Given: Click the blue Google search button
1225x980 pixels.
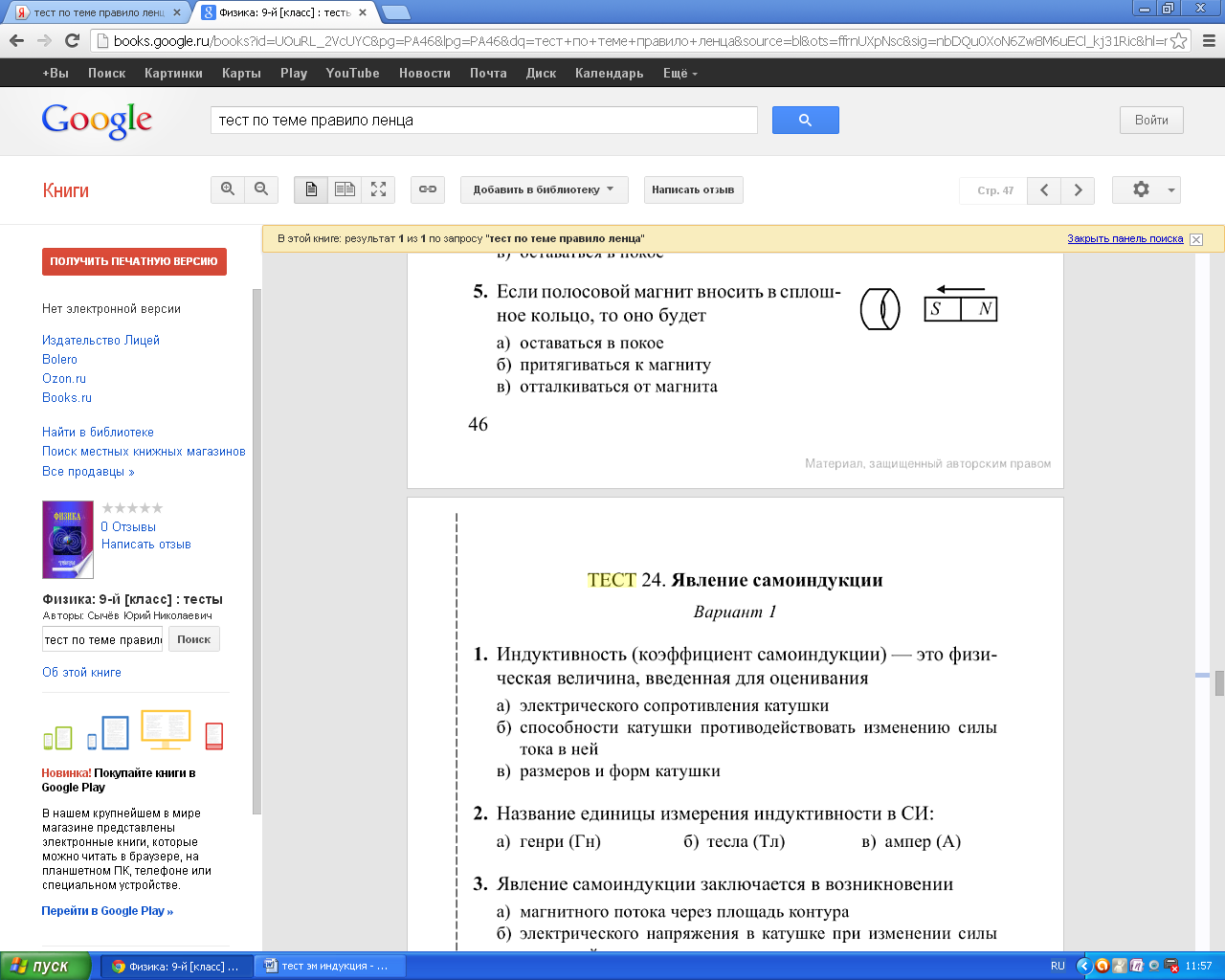Looking at the screenshot, I should pyautogui.click(x=805, y=120).
